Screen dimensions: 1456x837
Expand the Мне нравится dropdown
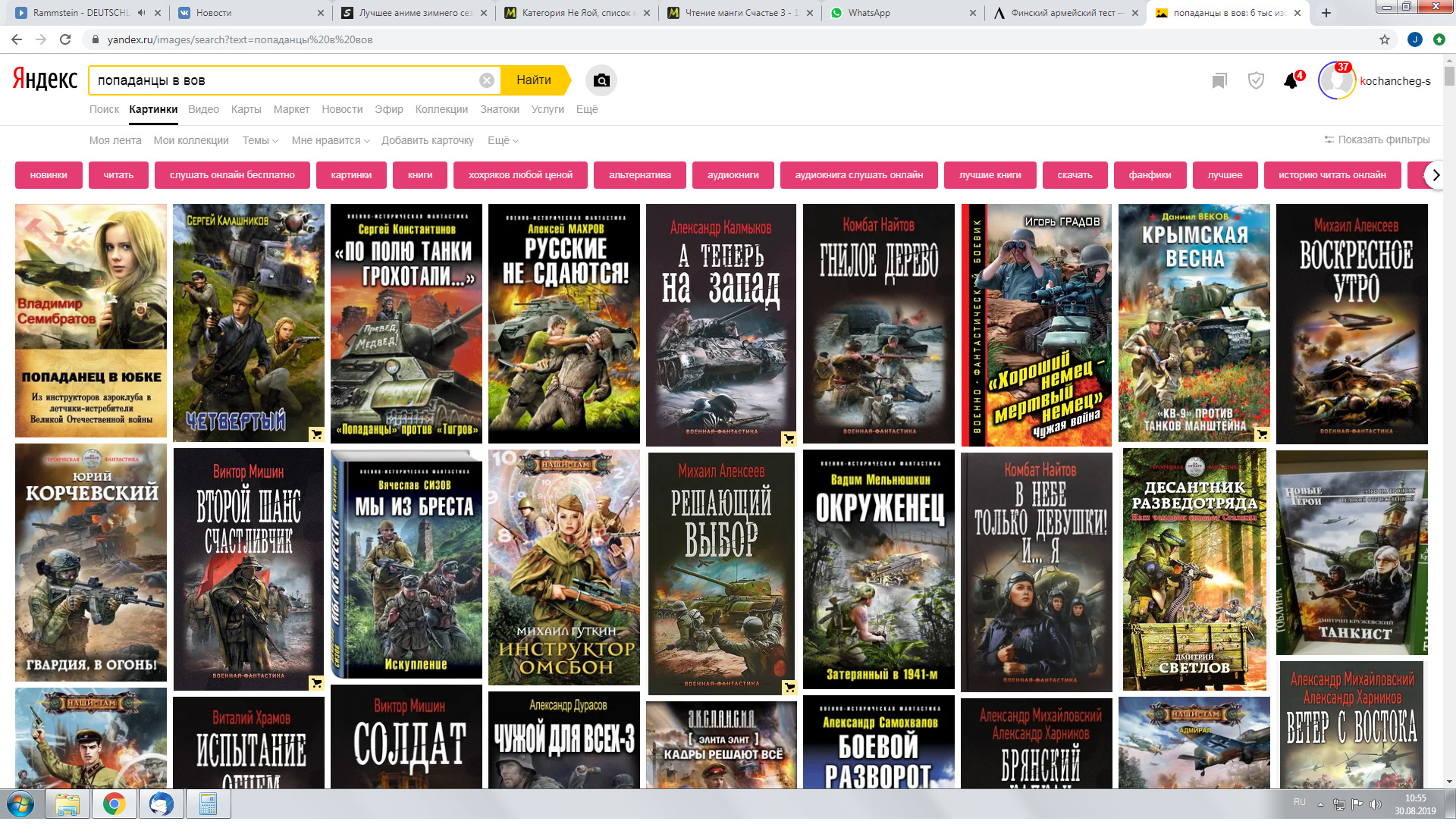pos(331,140)
